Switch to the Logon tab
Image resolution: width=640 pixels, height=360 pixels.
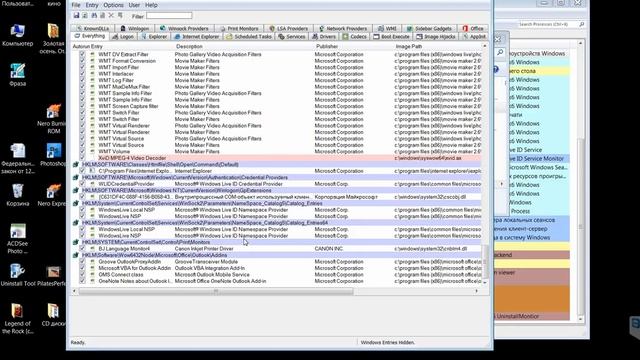click(122, 37)
